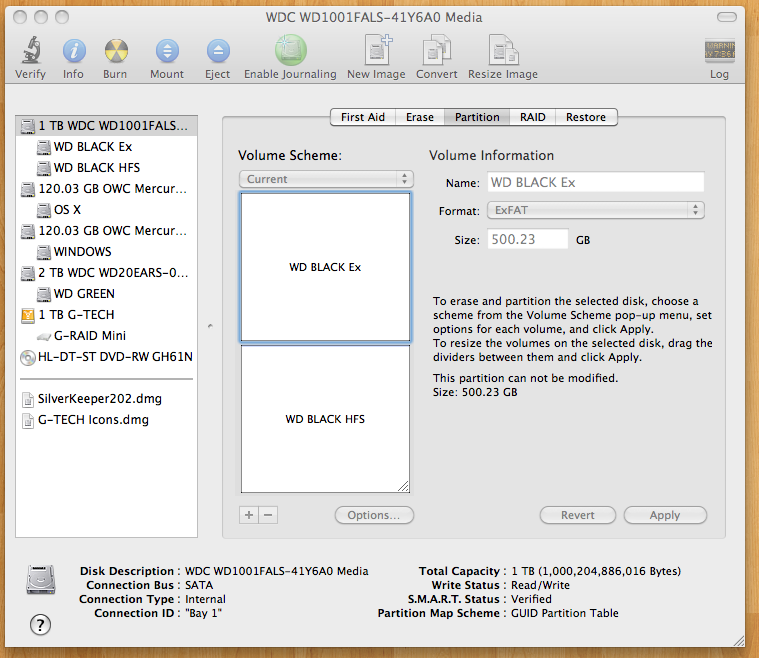
Task: Click the Verify microscope icon
Action: coord(30,50)
